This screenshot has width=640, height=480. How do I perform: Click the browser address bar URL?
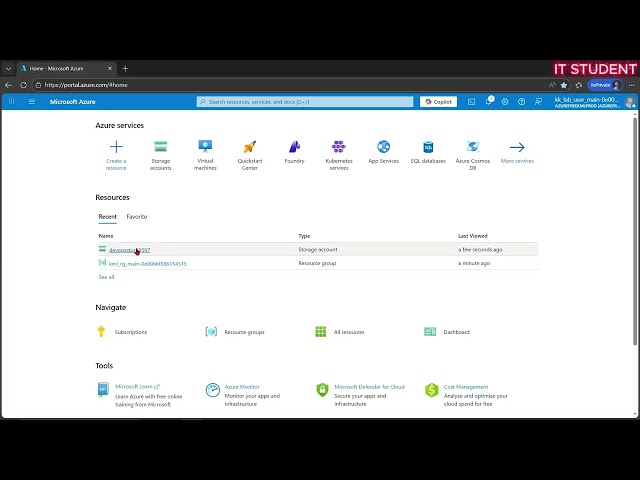pos(86,85)
